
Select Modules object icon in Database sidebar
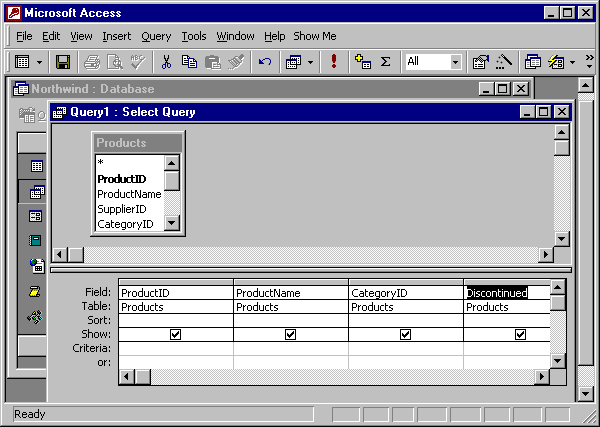click(35, 317)
